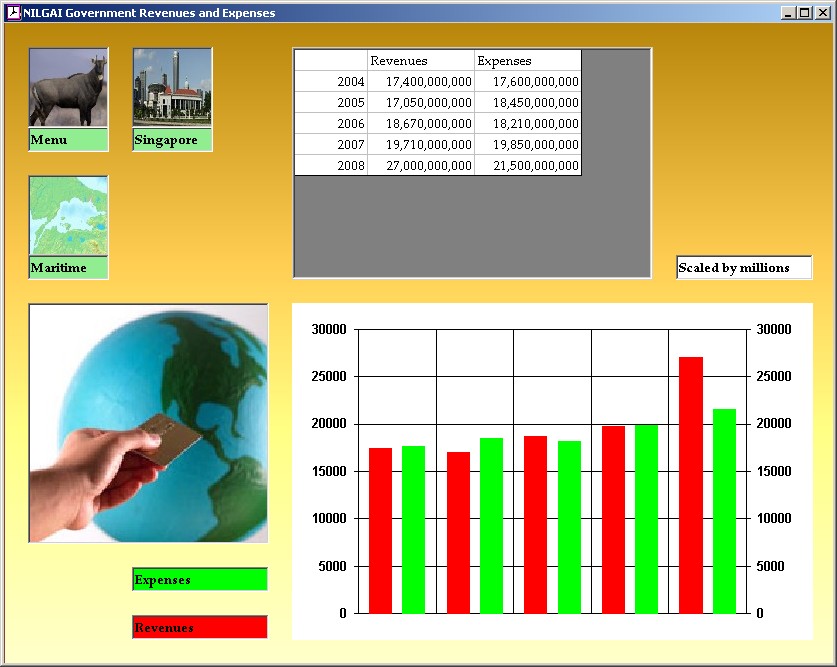
Task: Click the tallest red bar in chart
Action: 690,485
